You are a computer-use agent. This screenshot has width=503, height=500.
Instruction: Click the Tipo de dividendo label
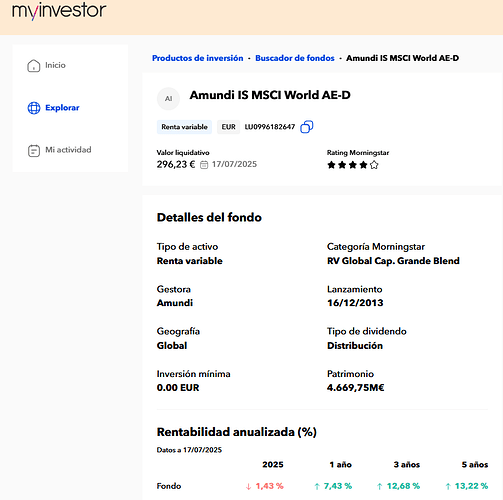pyautogui.click(x=367, y=331)
